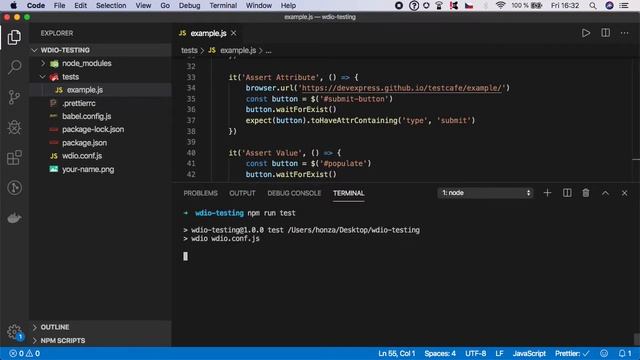Screen dimensions: 640x360
Task: Change encoding via UTF-8 status item
Action: click(x=476, y=353)
